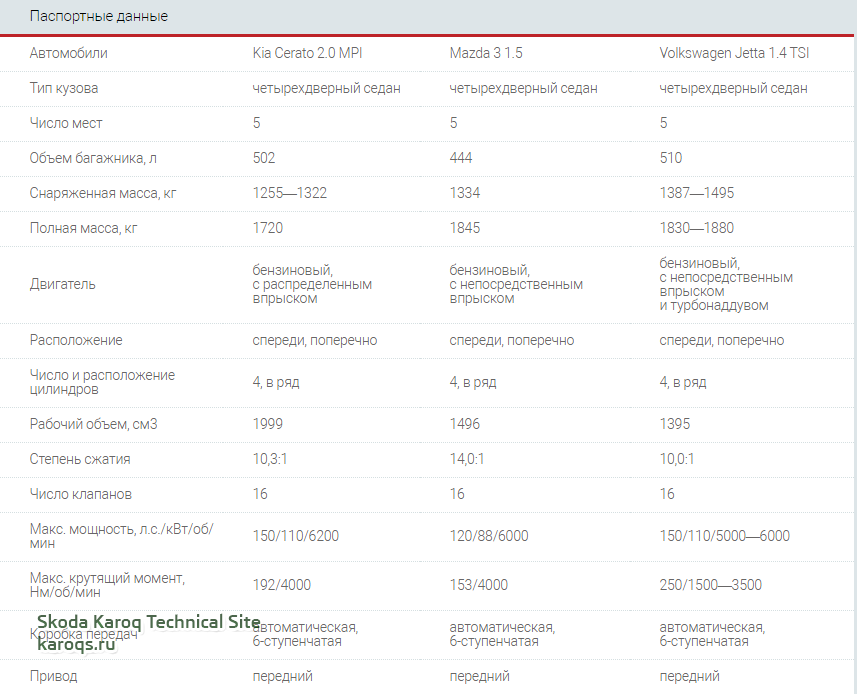The image size is (858, 694).
Task: Click gross weight value "1845"
Action: (465, 228)
